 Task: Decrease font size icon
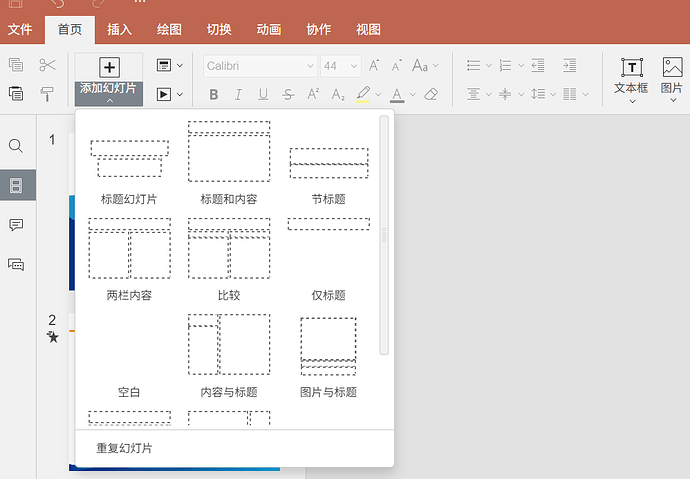[x=396, y=66]
